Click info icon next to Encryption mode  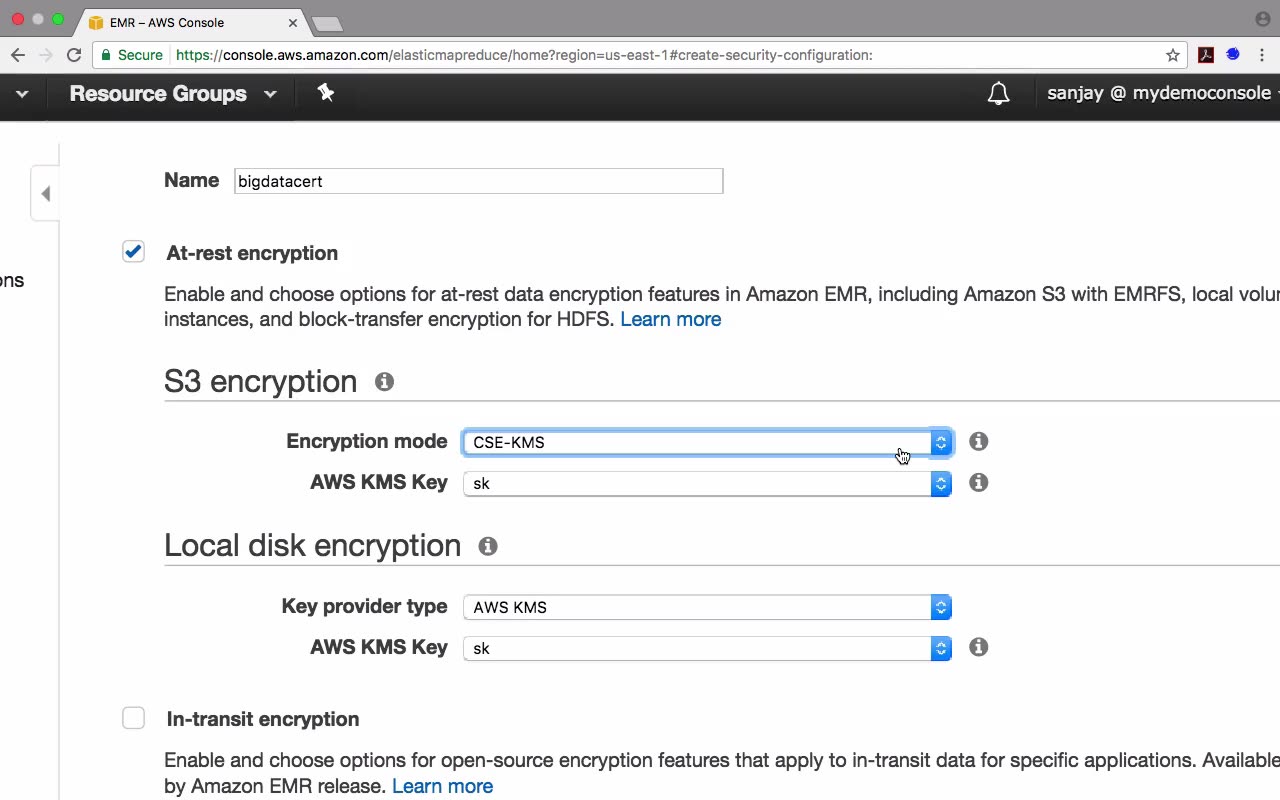coord(978,441)
